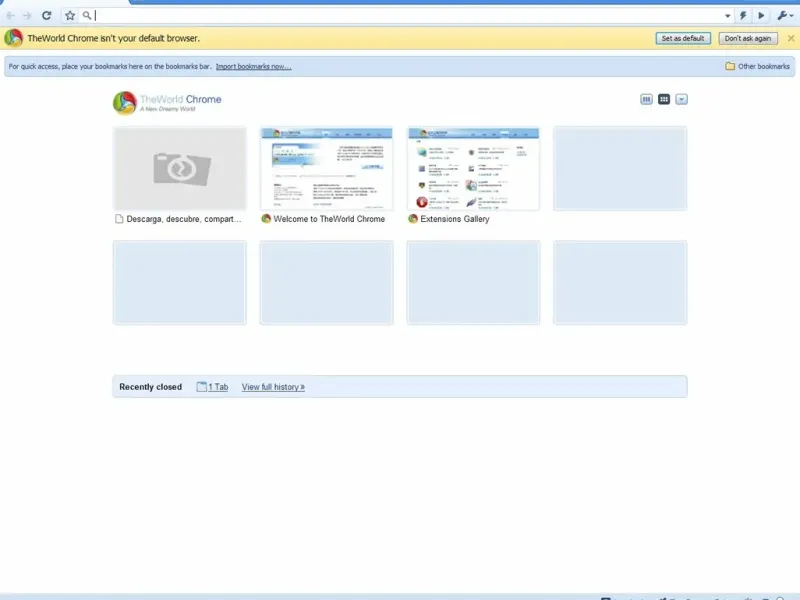Switch to thumbnail grid view icon
Screen dimensions: 800x600
pos(664,99)
